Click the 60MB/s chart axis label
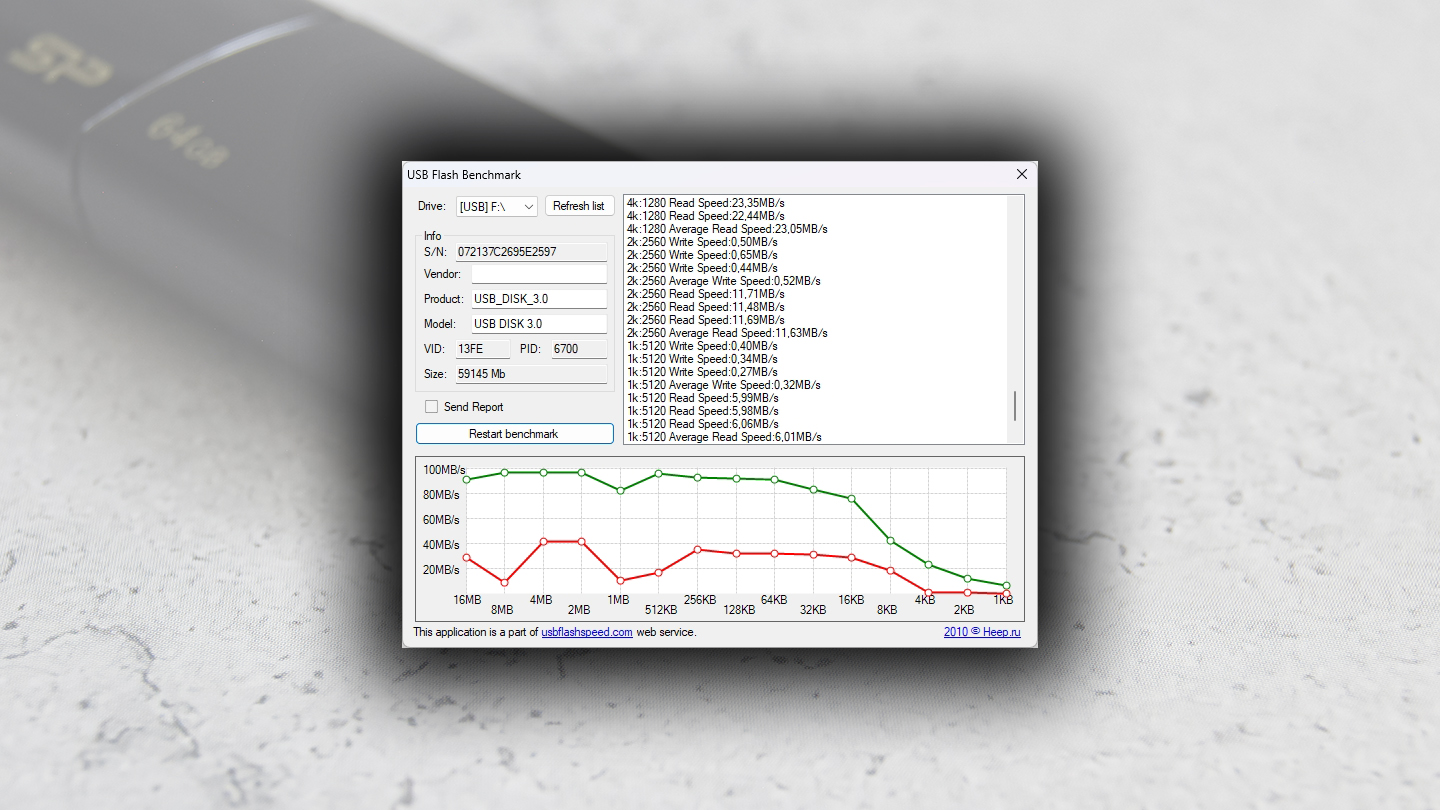1440x810 pixels. click(441, 520)
